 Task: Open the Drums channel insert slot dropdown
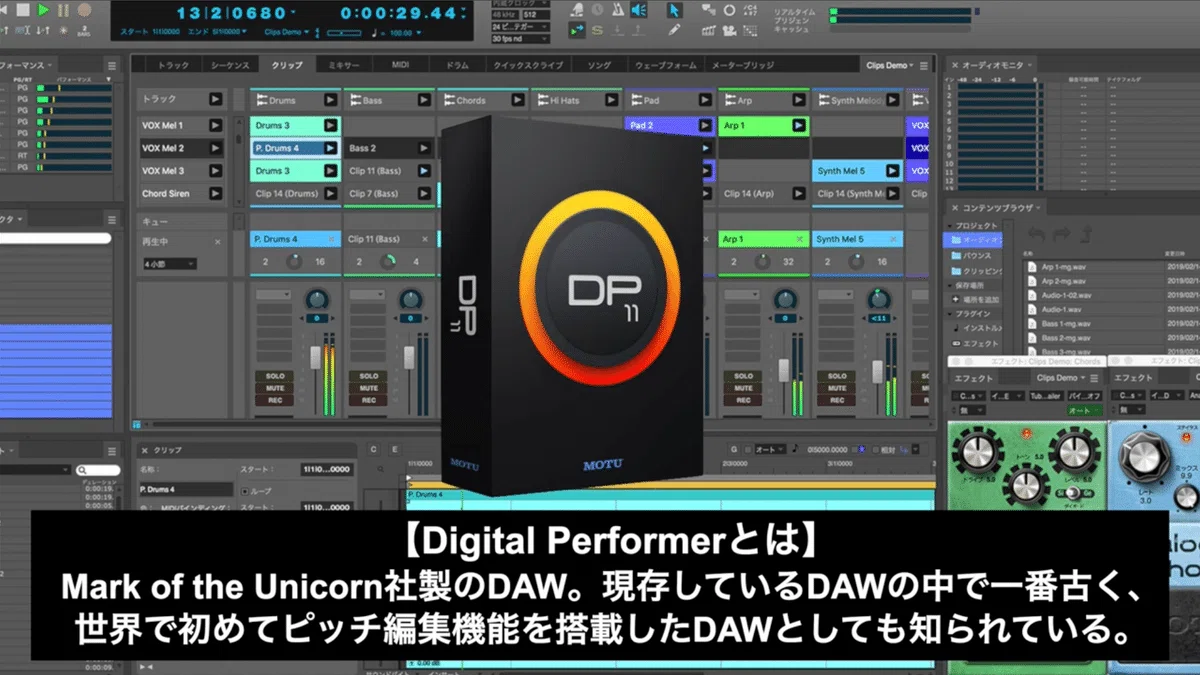tap(273, 296)
